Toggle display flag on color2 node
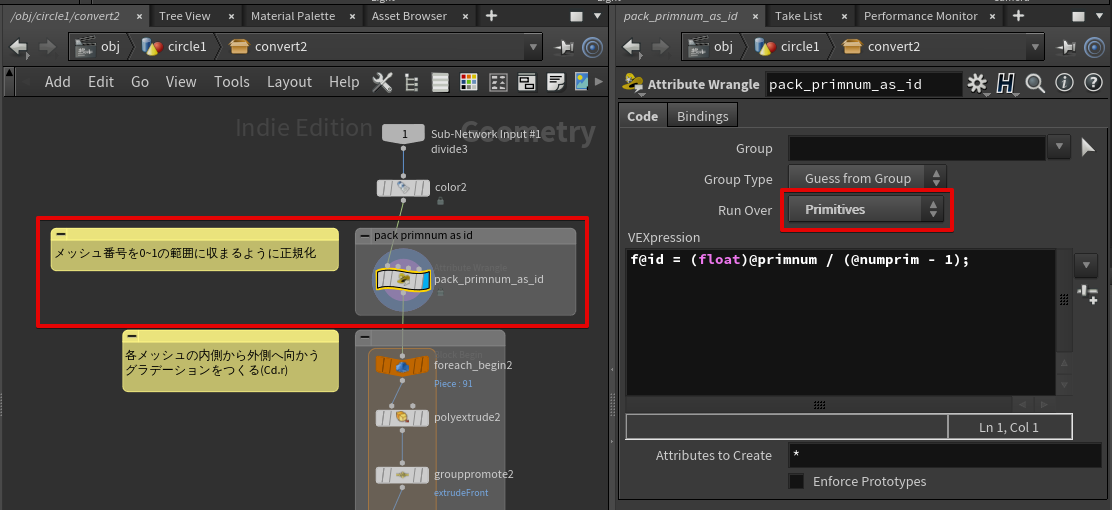The image size is (1112, 510). click(424, 187)
